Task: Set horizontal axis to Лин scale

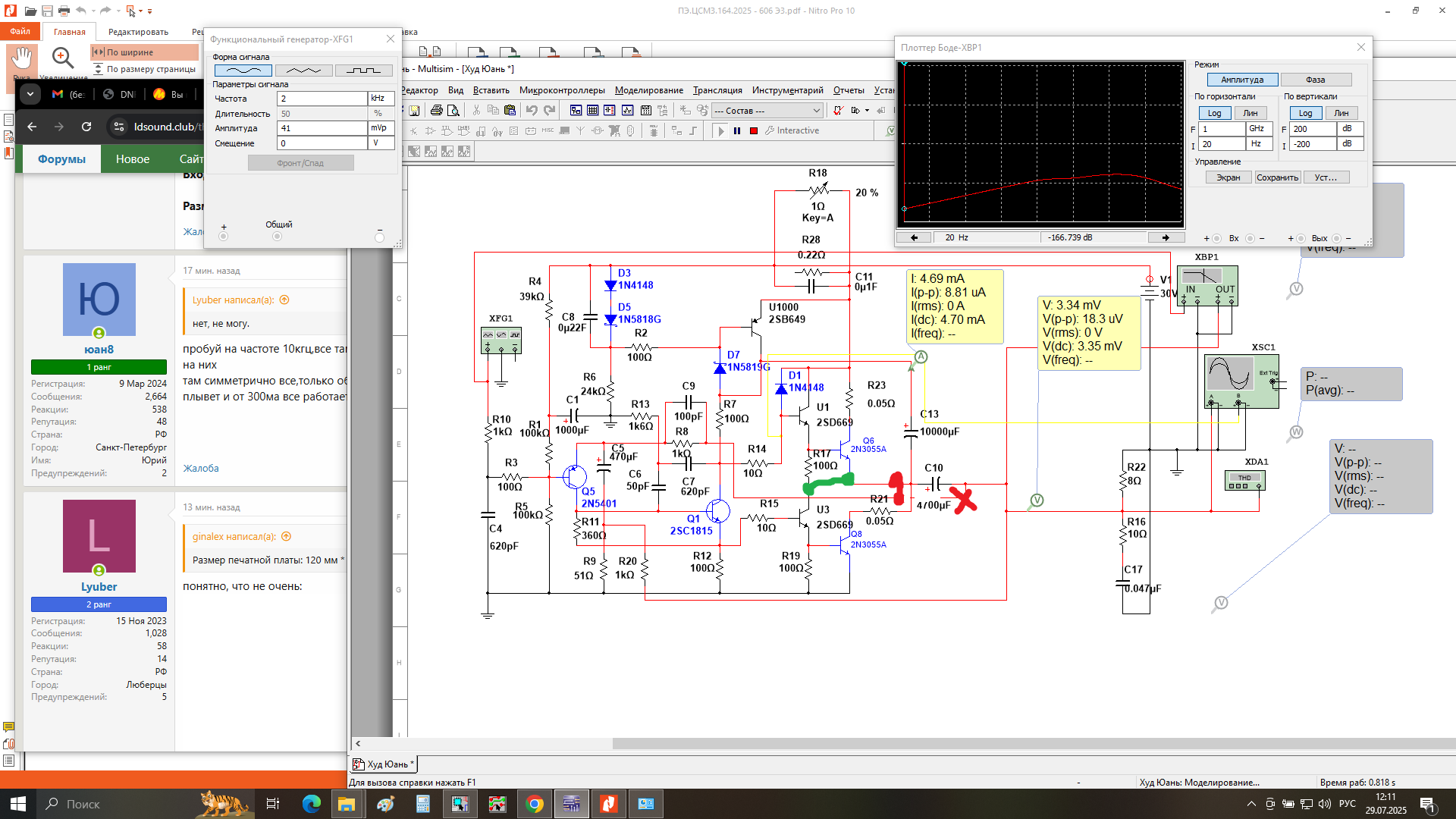Action: (1250, 113)
